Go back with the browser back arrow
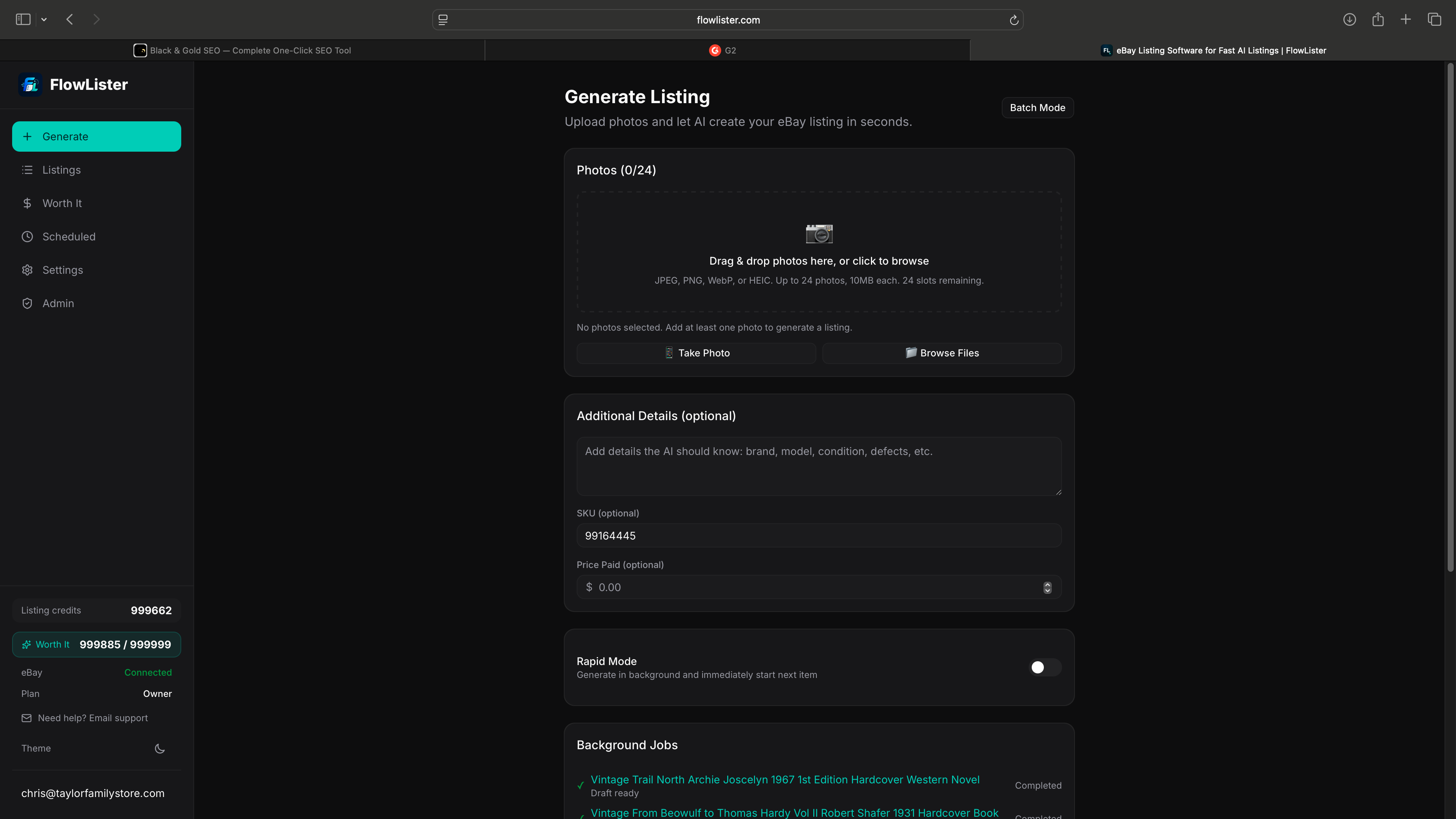 pyautogui.click(x=69, y=20)
